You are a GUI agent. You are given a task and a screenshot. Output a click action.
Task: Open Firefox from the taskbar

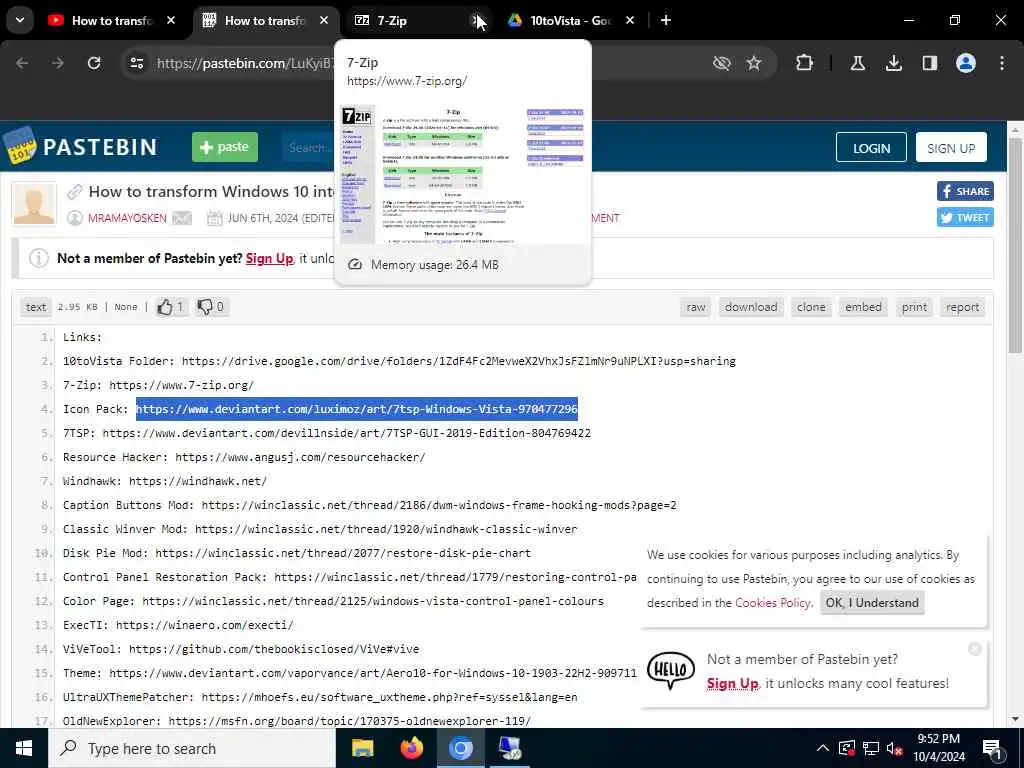click(411, 748)
